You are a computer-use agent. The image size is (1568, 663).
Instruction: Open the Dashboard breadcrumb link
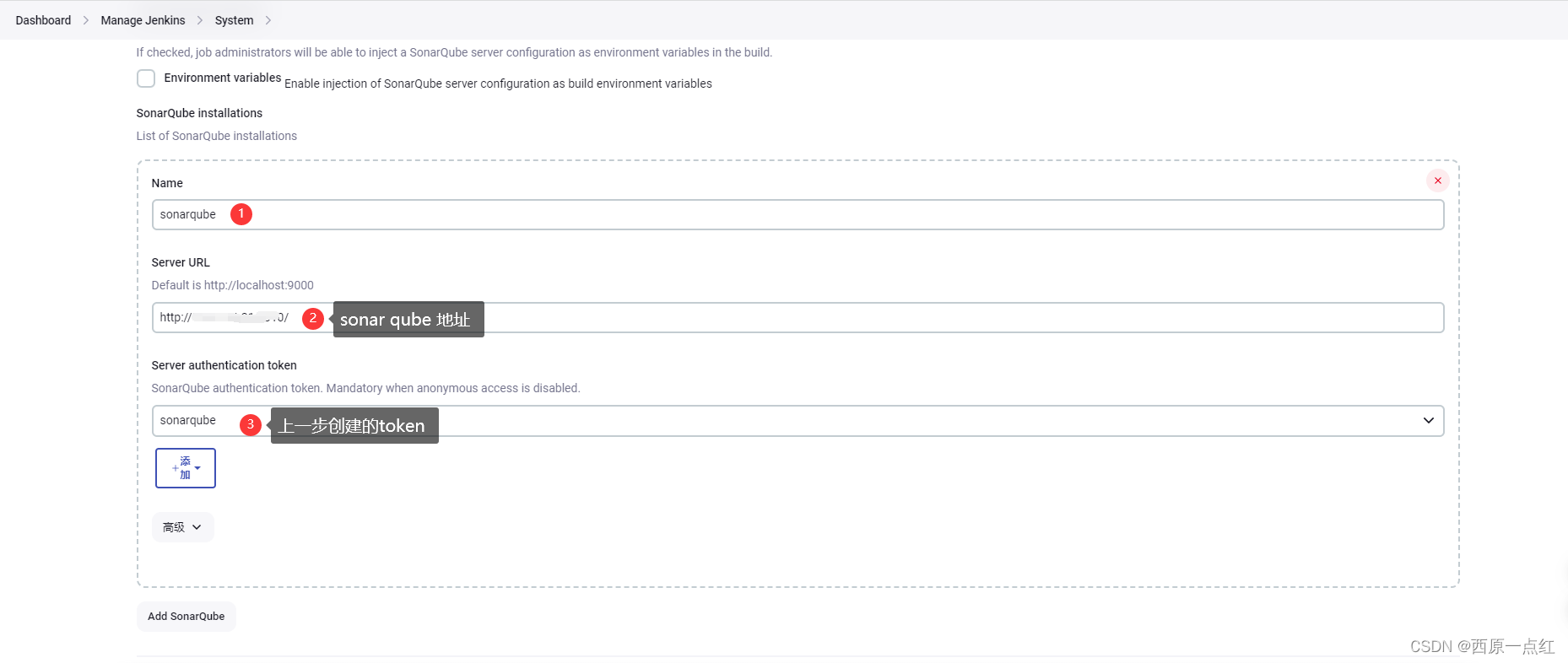(43, 20)
